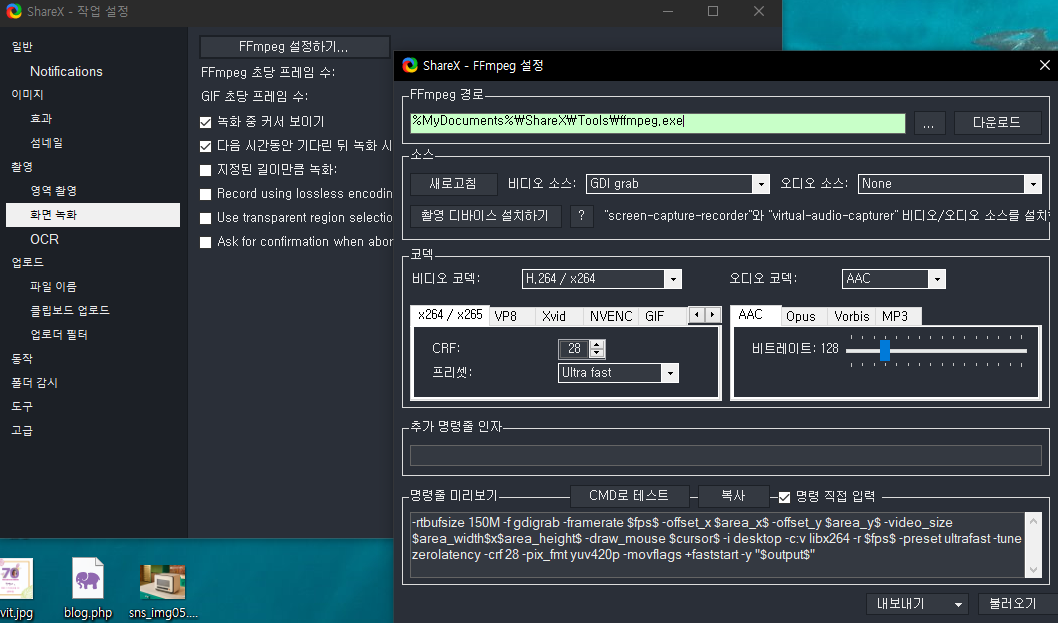Click the FFmpeg 경로 path input field
The height and width of the screenshot is (623, 1058).
(657, 123)
